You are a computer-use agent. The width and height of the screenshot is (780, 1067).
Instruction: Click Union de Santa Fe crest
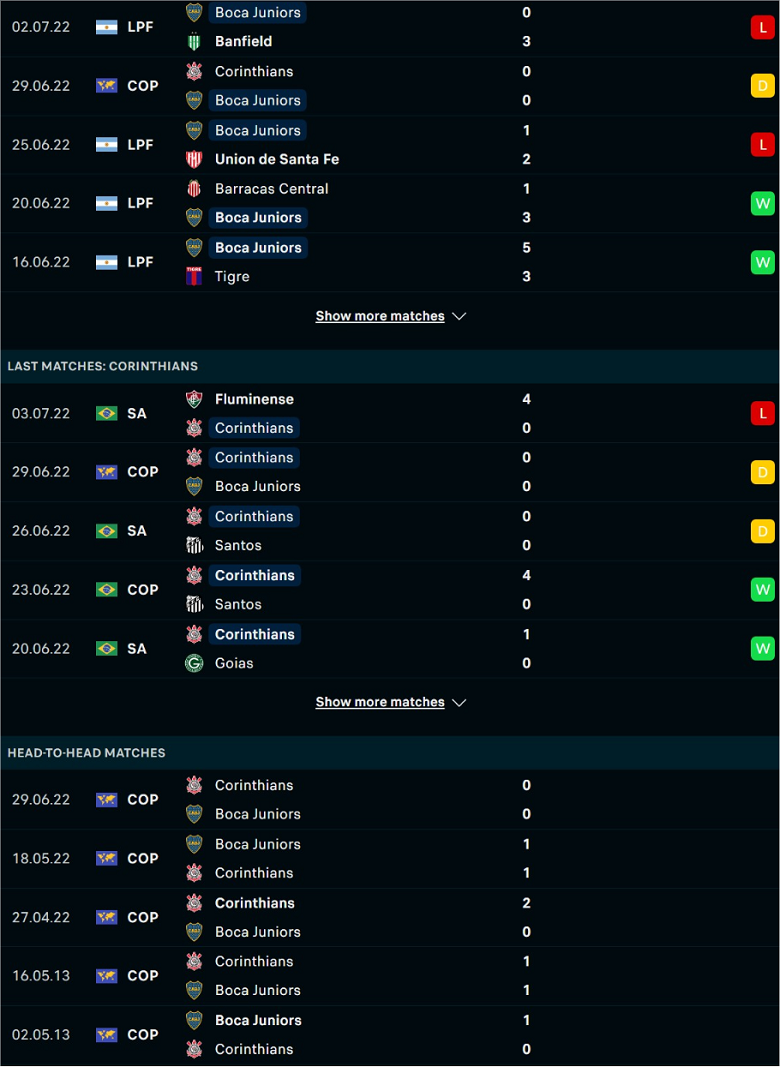(194, 159)
